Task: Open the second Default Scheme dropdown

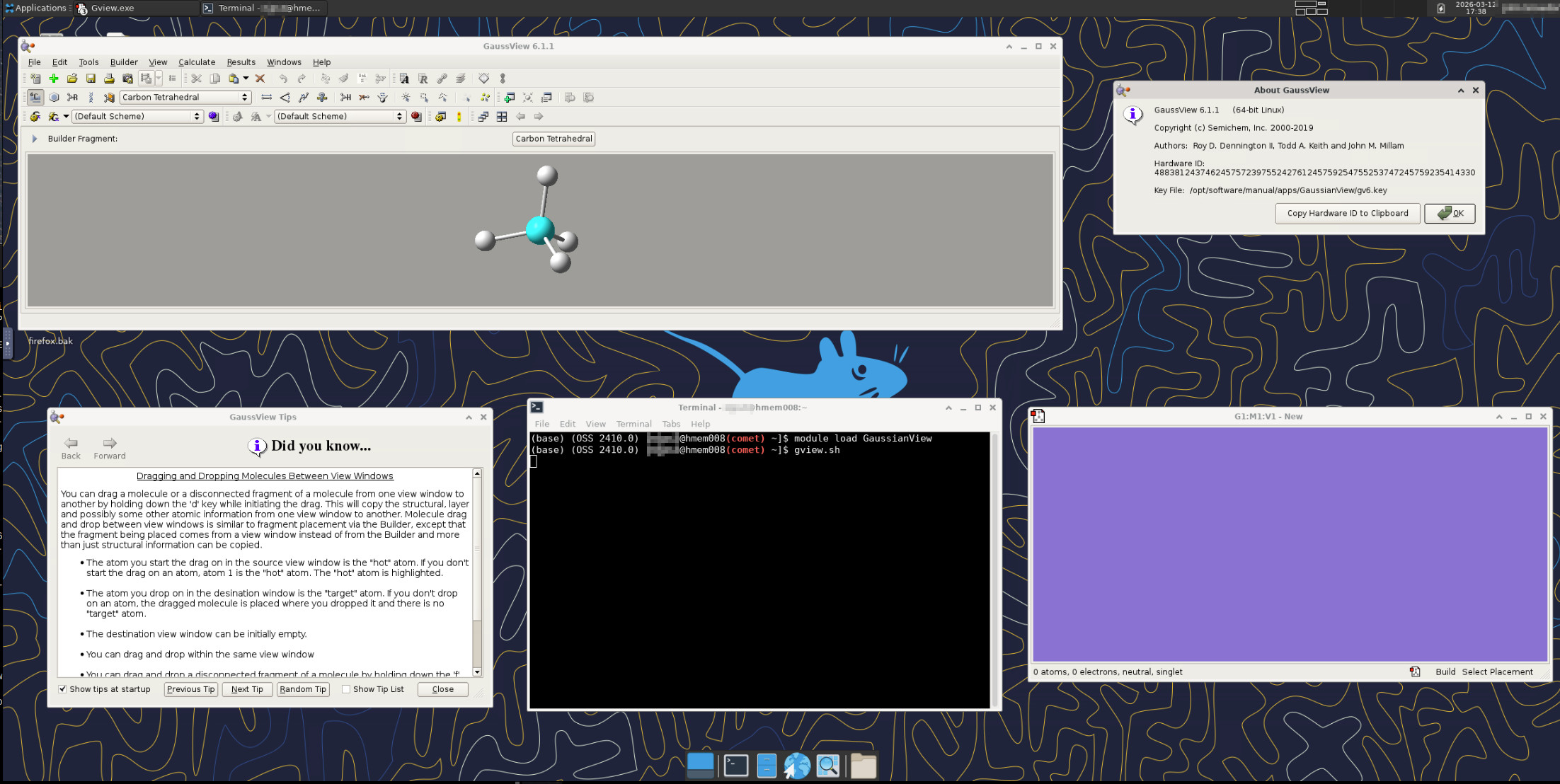Action: pos(340,117)
